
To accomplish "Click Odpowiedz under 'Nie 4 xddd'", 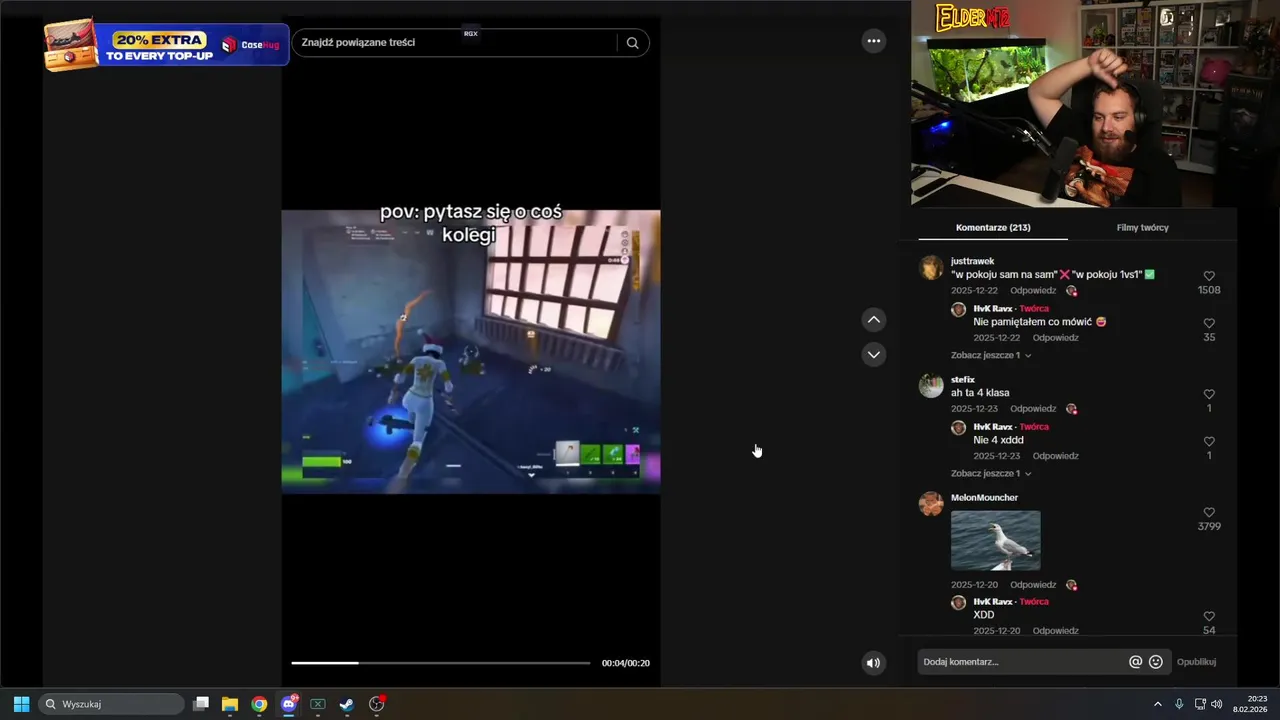I will 1056,456.
